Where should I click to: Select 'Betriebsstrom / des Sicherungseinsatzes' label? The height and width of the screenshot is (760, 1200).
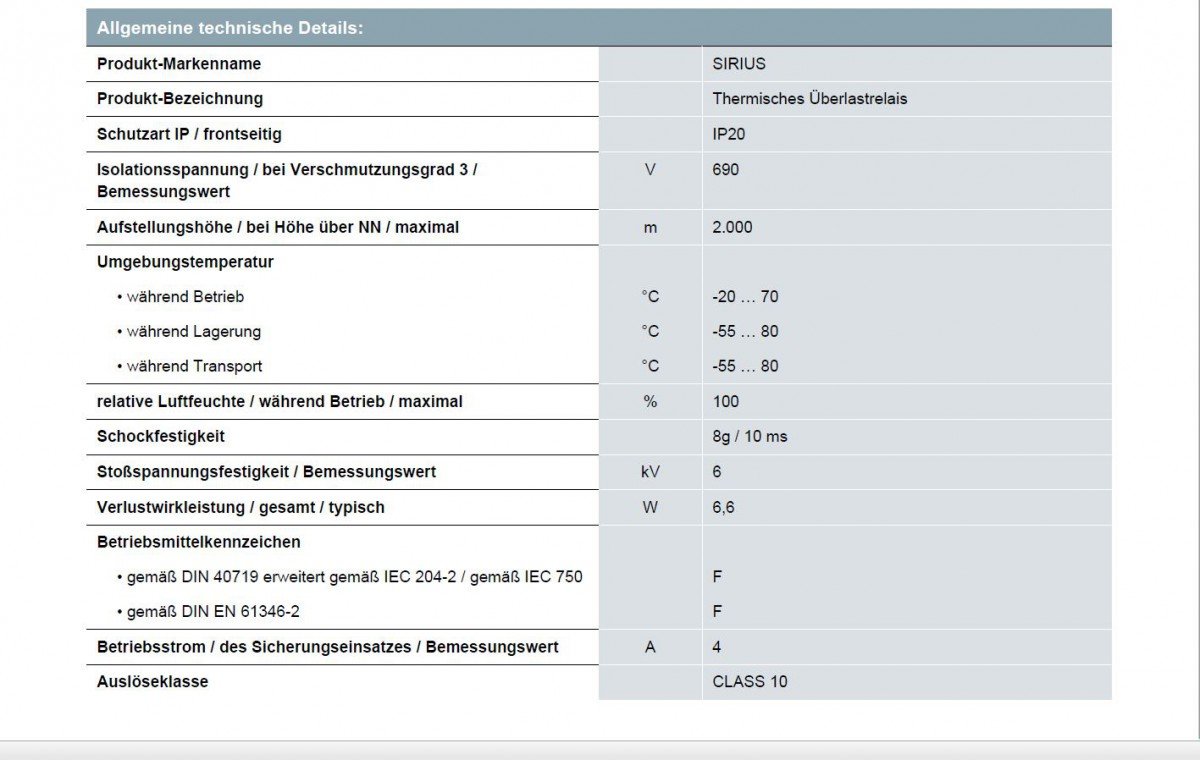tap(328, 647)
